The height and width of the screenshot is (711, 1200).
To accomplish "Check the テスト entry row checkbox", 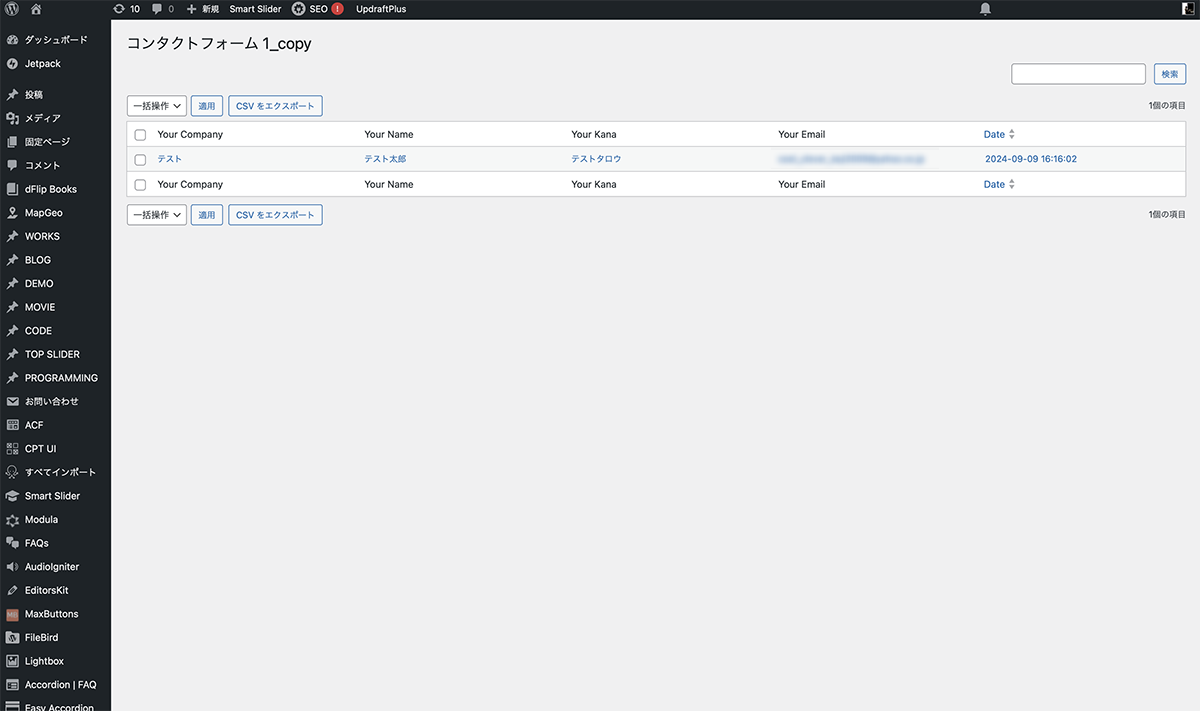I will tap(140, 160).
